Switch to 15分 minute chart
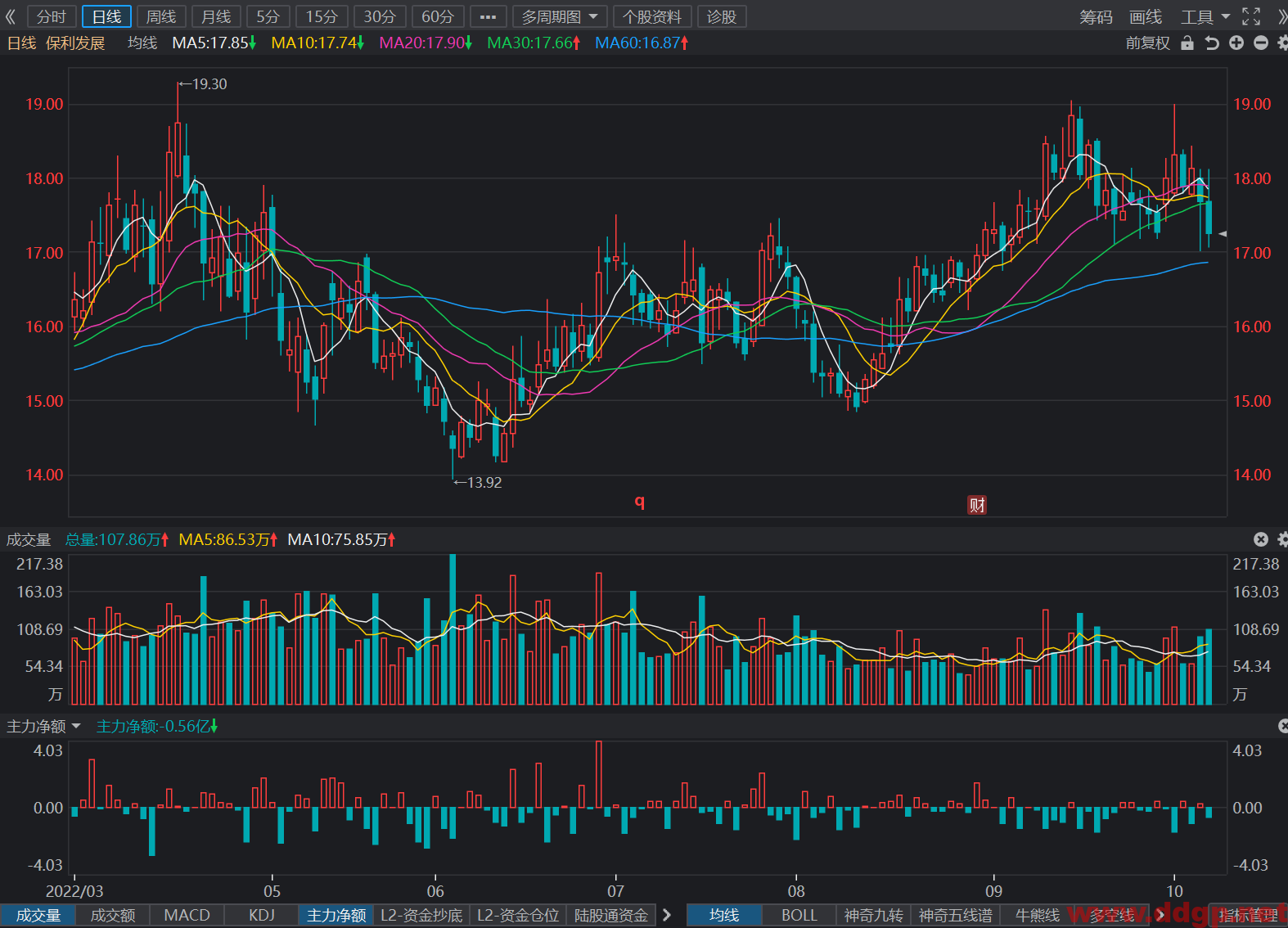The height and width of the screenshot is (928, 1288). [x=322, y=16]
